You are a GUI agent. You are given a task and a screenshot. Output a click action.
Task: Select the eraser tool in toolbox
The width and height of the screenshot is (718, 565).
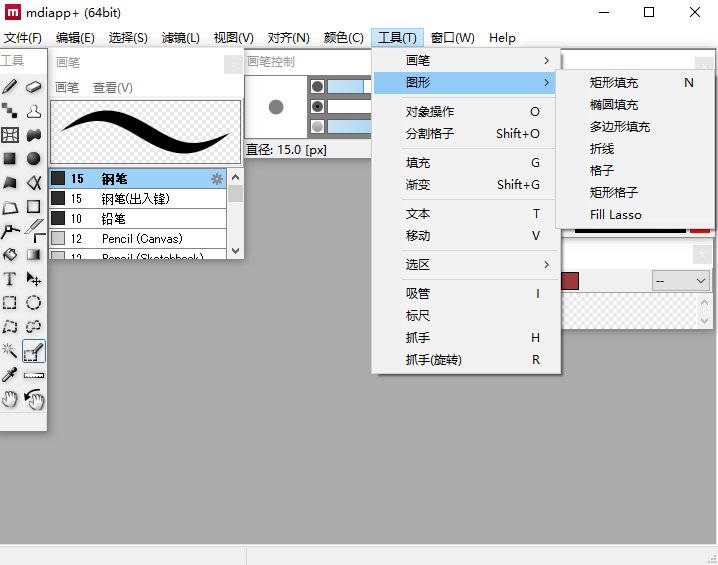click(x=33, y=86)
